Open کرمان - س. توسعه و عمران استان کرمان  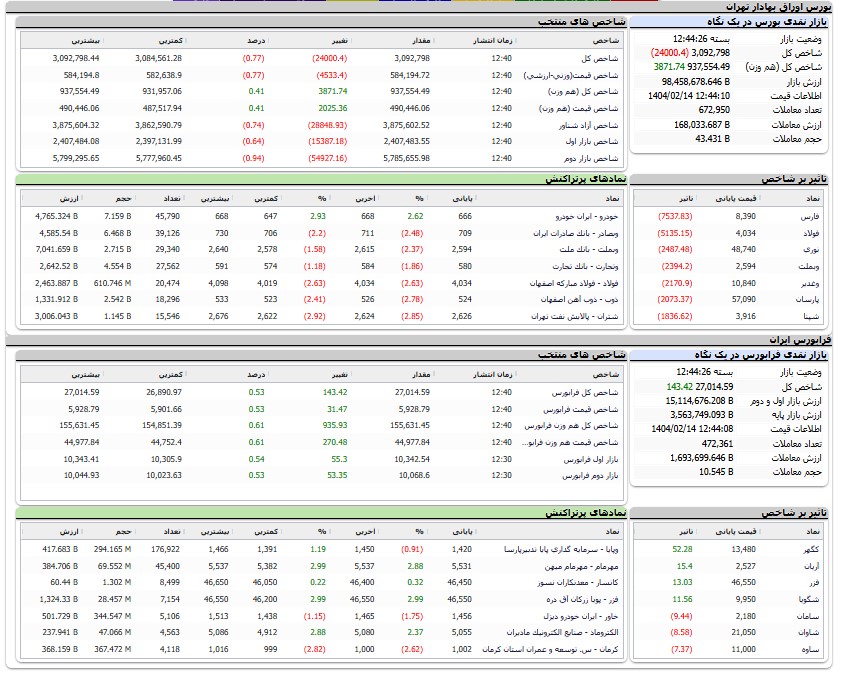click(550, 649)
